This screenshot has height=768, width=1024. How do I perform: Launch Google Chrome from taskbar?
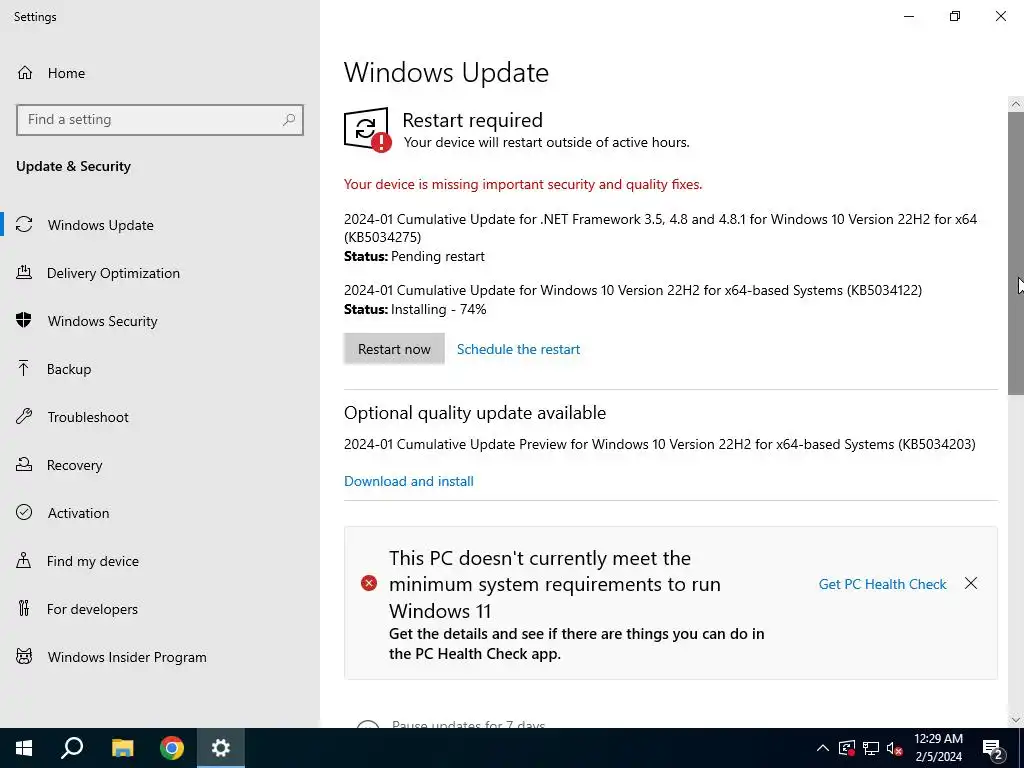click(172, 748)
